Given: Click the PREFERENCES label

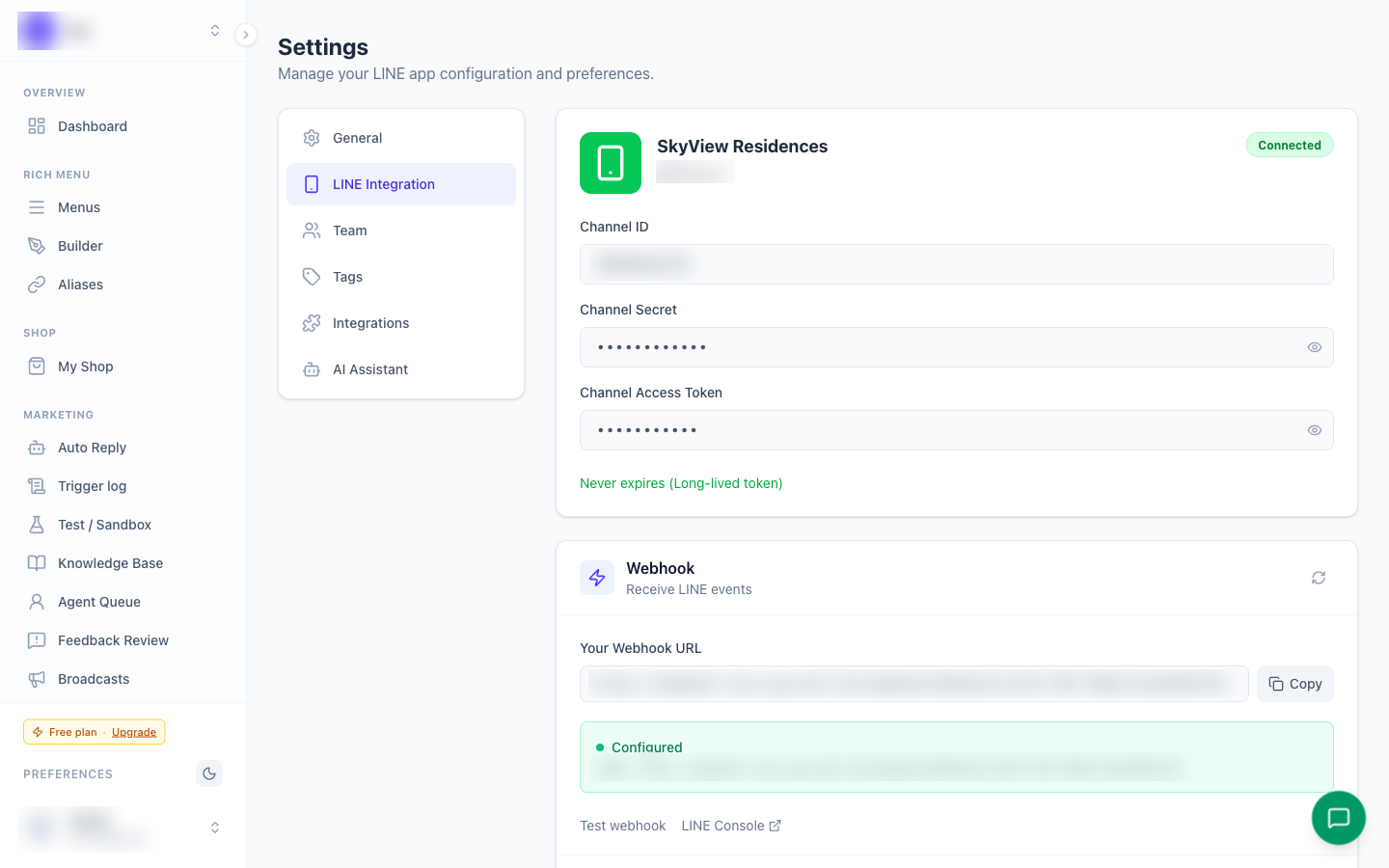Looking at the screenshot, I should pyautogui.click(x=68, y=774).
